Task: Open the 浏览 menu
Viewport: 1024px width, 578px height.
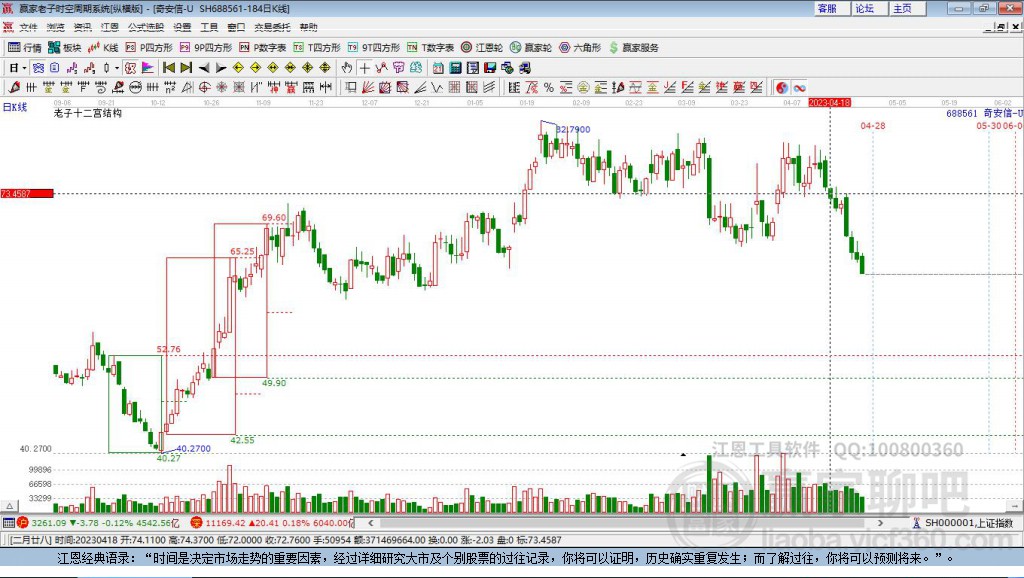Action: pos(56,27)
